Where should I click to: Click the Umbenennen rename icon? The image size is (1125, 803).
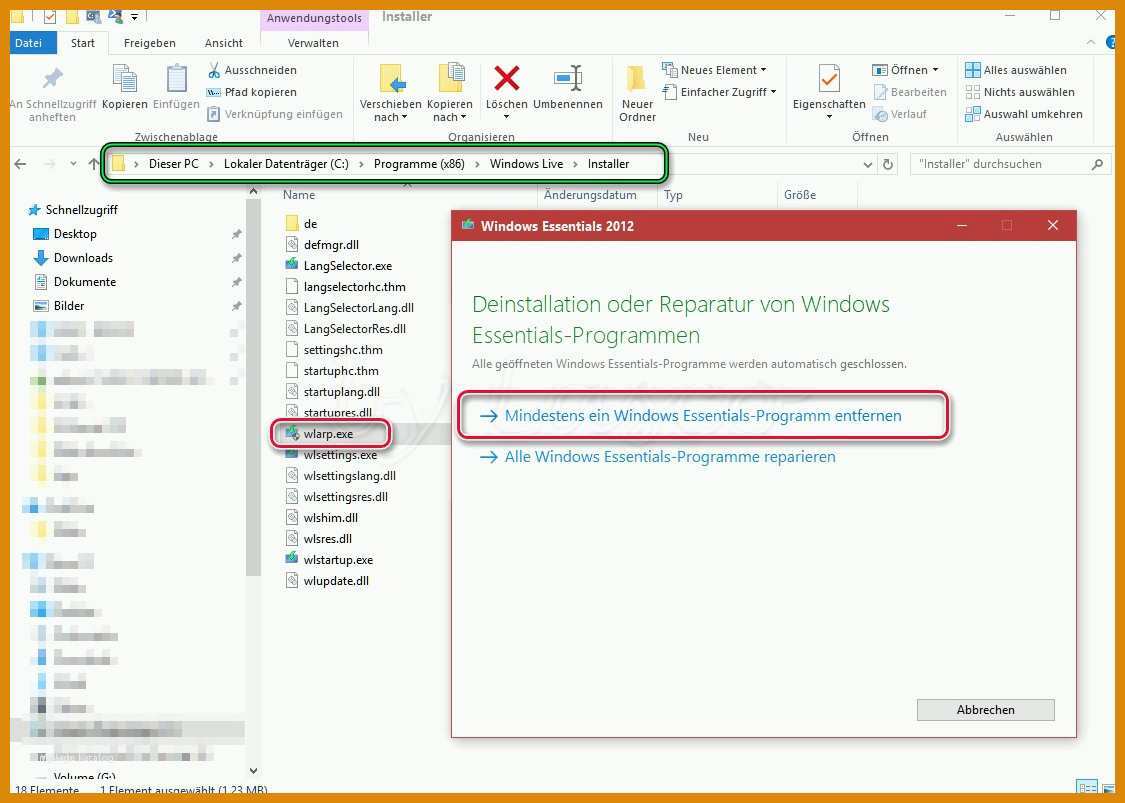[568, 78]
